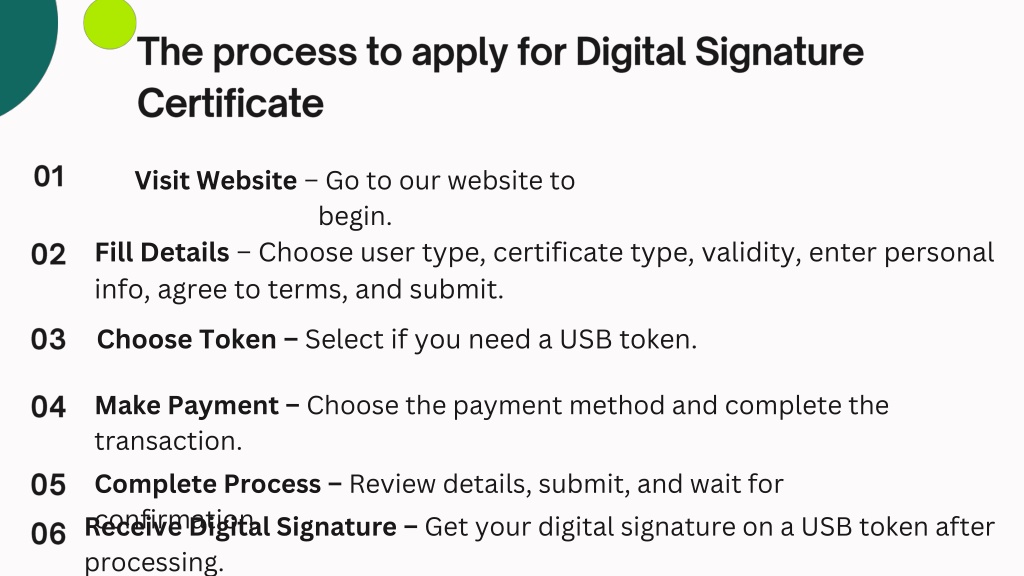The height and width of the screenshot is (576, 1024).
Task: Click step number 05
Action: point(48,485)
